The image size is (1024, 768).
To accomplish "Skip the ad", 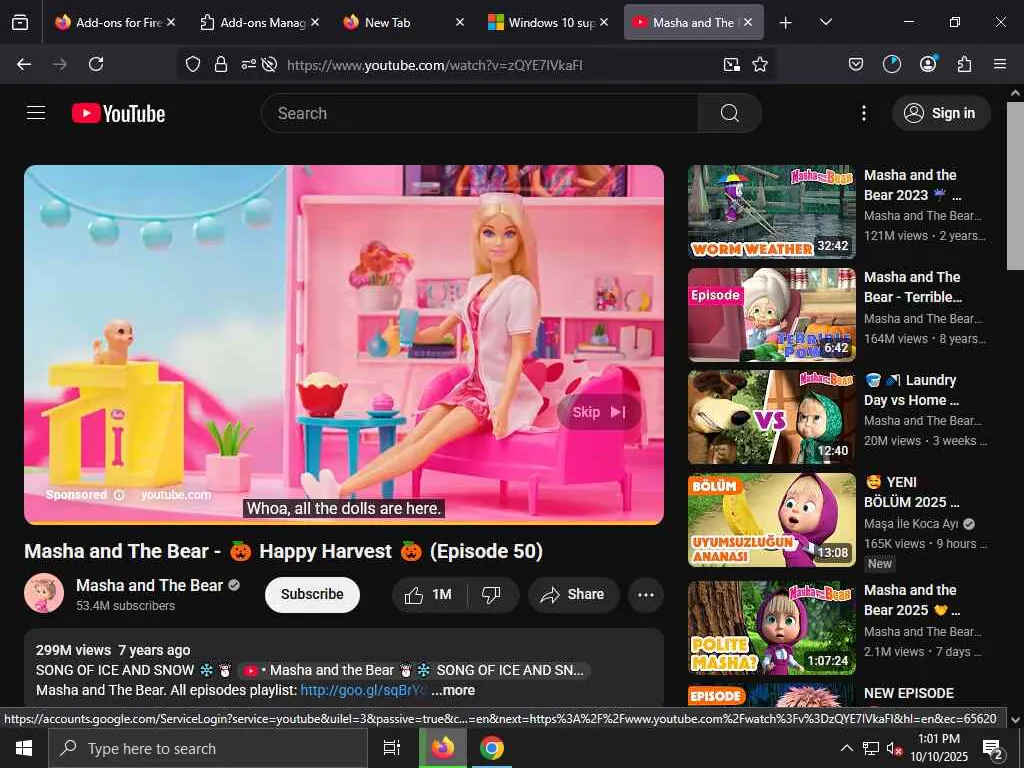I will pyautogui.click(x=599, y=412).
